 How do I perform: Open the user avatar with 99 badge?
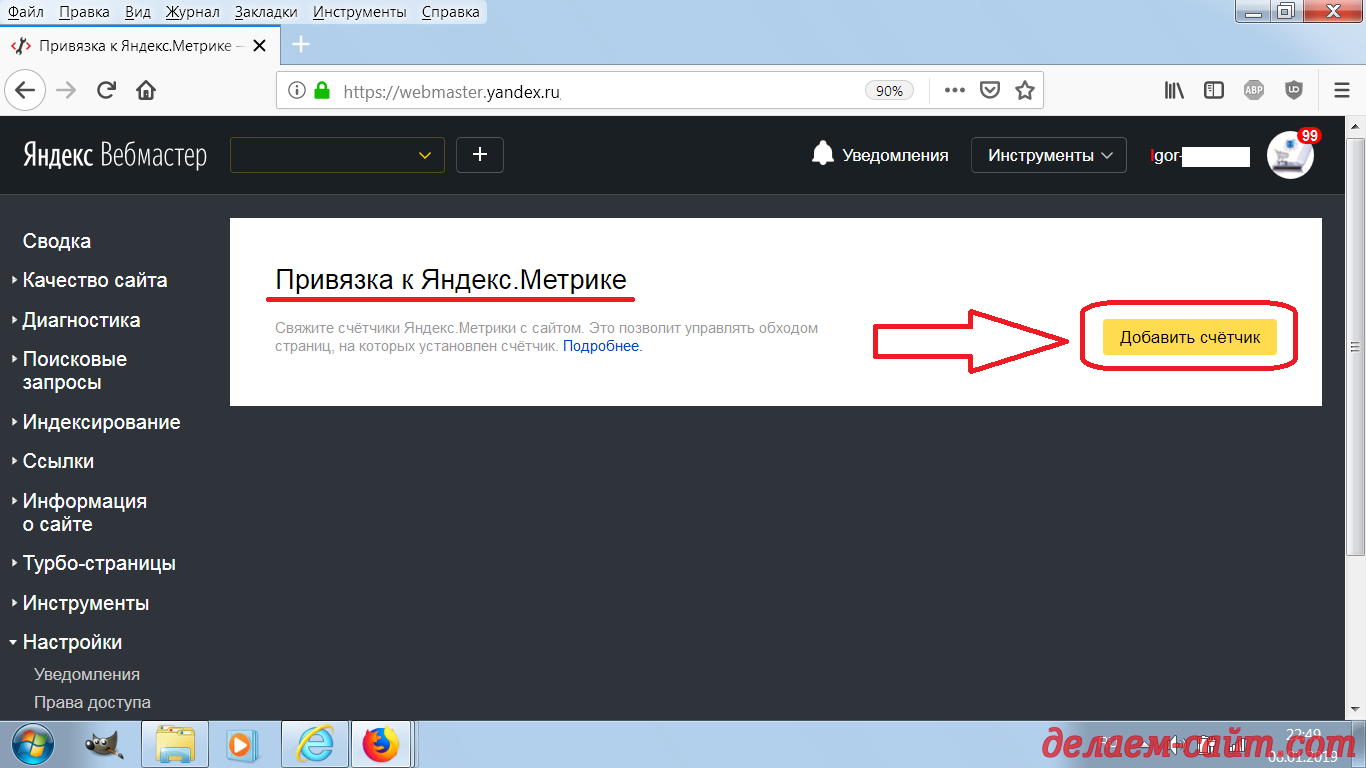pos(1290,154)
